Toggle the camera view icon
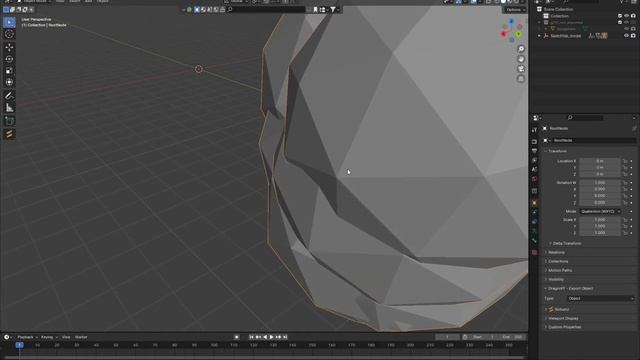This screenshot has height=360, width=640. pyautogui.click(x=521, y=69)
